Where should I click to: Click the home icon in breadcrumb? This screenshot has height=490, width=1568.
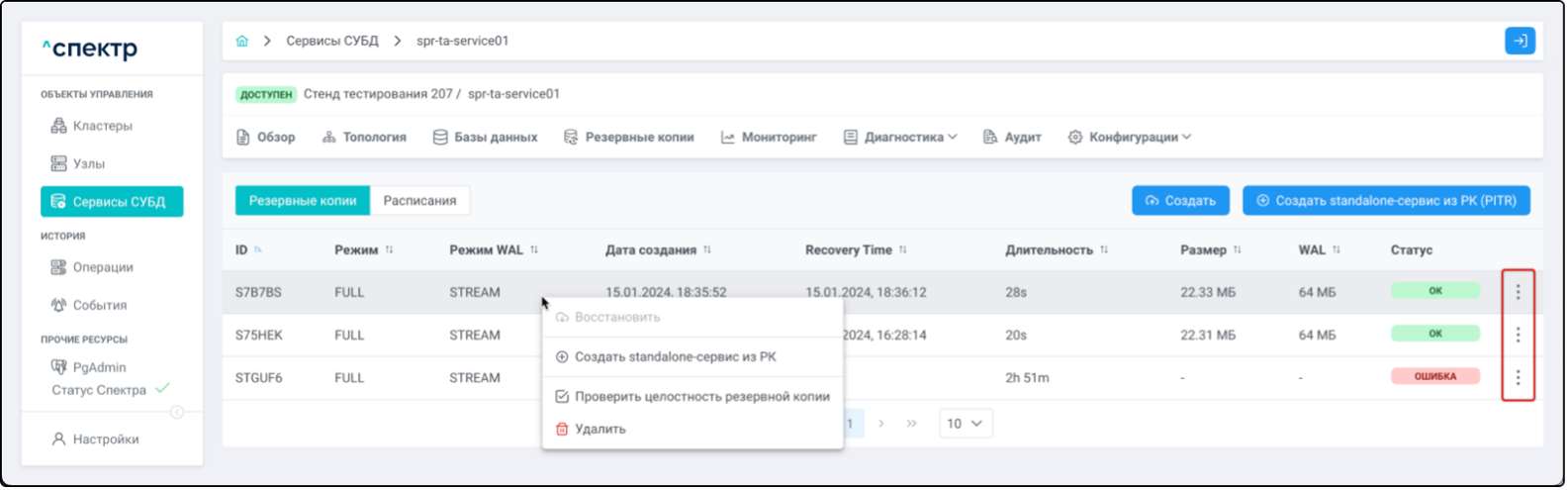click(x=242, y=42)
